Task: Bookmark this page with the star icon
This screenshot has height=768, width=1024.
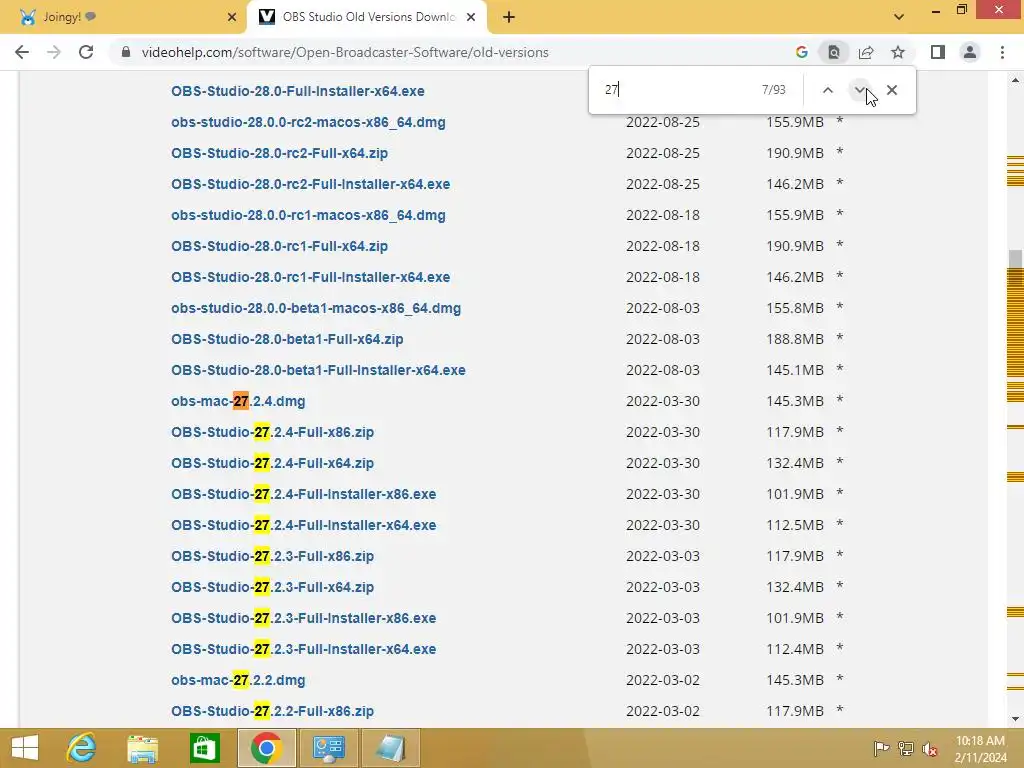Action: coord(898,52)
